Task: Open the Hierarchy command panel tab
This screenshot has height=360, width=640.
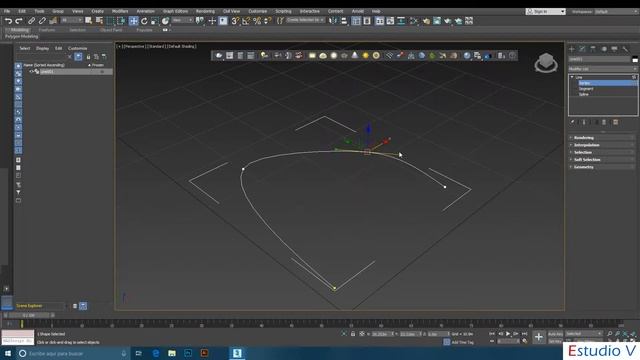Action: [x=593, y=49]
